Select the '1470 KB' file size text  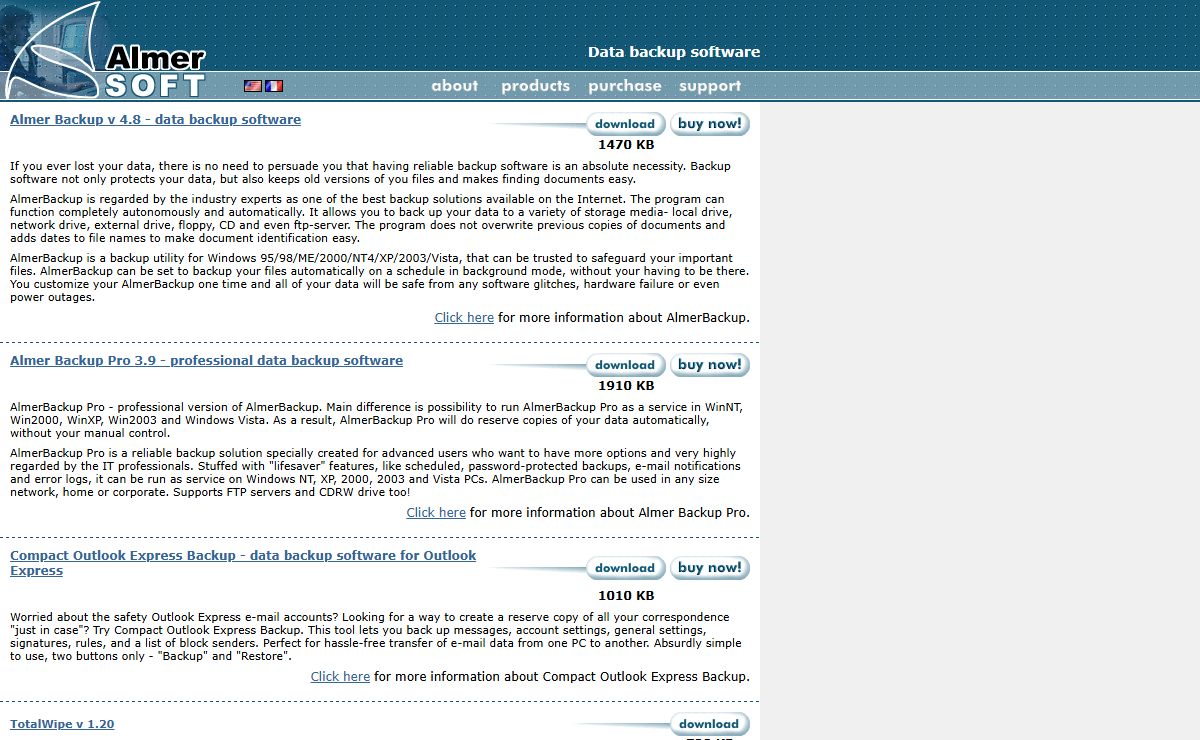coord(626,145)
